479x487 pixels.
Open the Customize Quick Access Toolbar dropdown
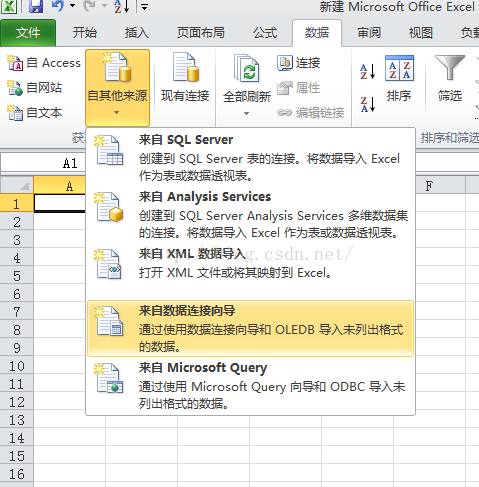(x=144, y=6)
